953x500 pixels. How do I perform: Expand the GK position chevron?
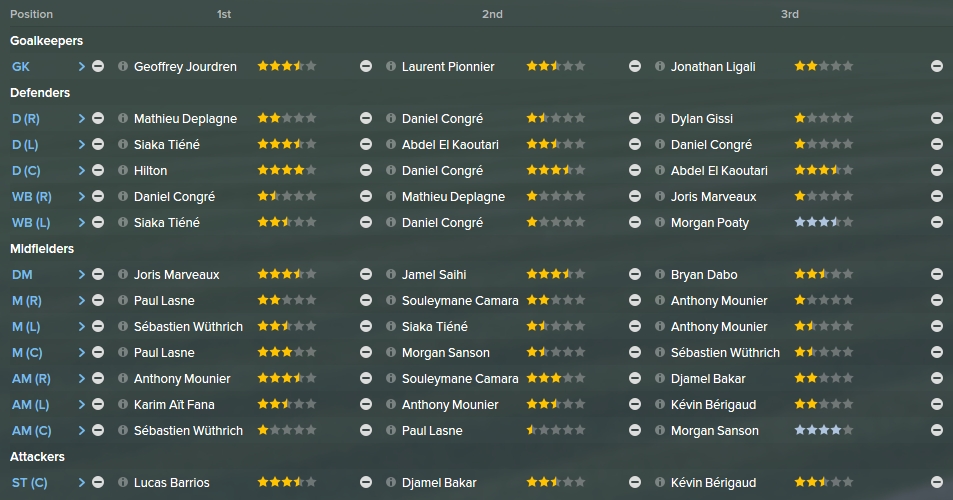tap(81, 66)
